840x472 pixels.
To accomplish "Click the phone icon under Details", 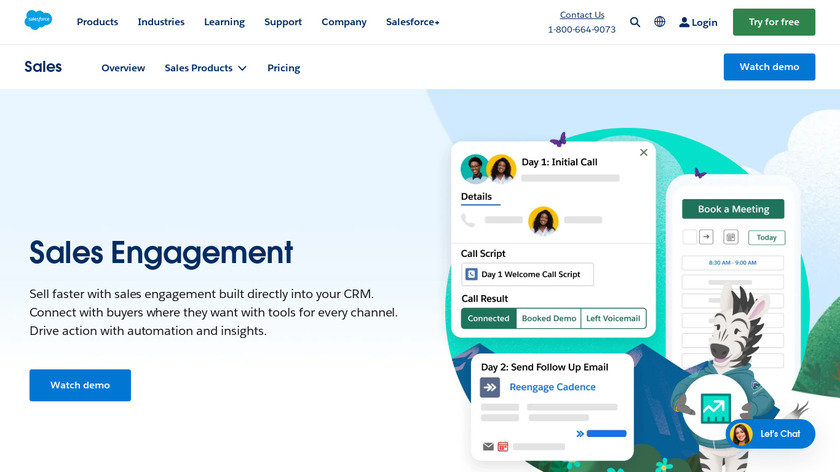I will click(468, 220).
